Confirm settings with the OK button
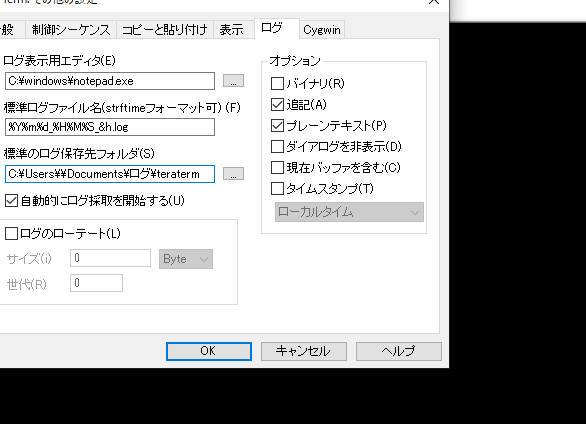Screen dimensions: 586x424 209,351
